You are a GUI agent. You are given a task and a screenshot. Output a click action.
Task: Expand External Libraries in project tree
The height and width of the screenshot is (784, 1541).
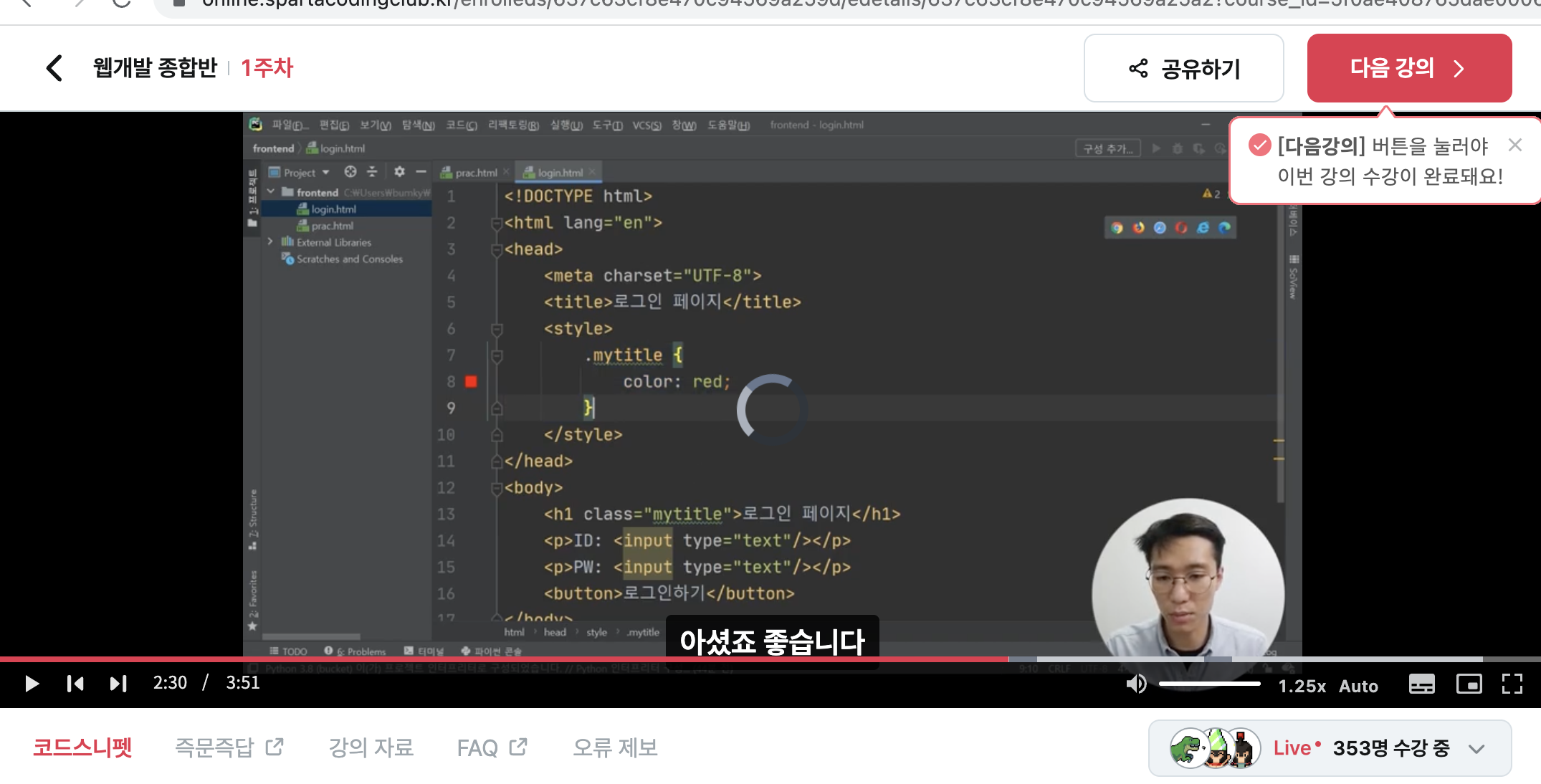(x=270, y=242)
